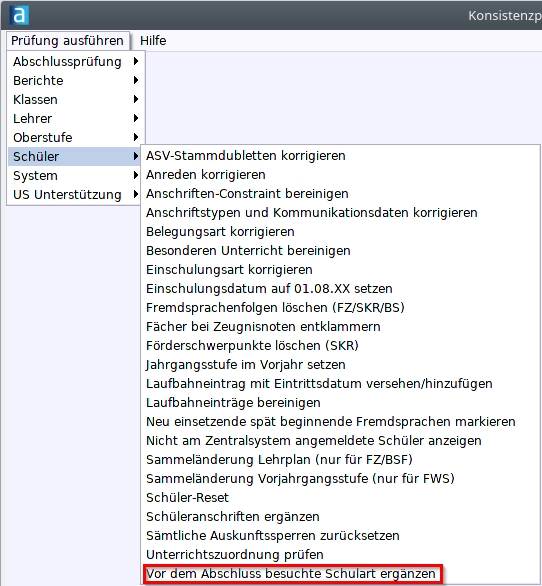Choose Belegungsart korrigieren

(340, 231)
